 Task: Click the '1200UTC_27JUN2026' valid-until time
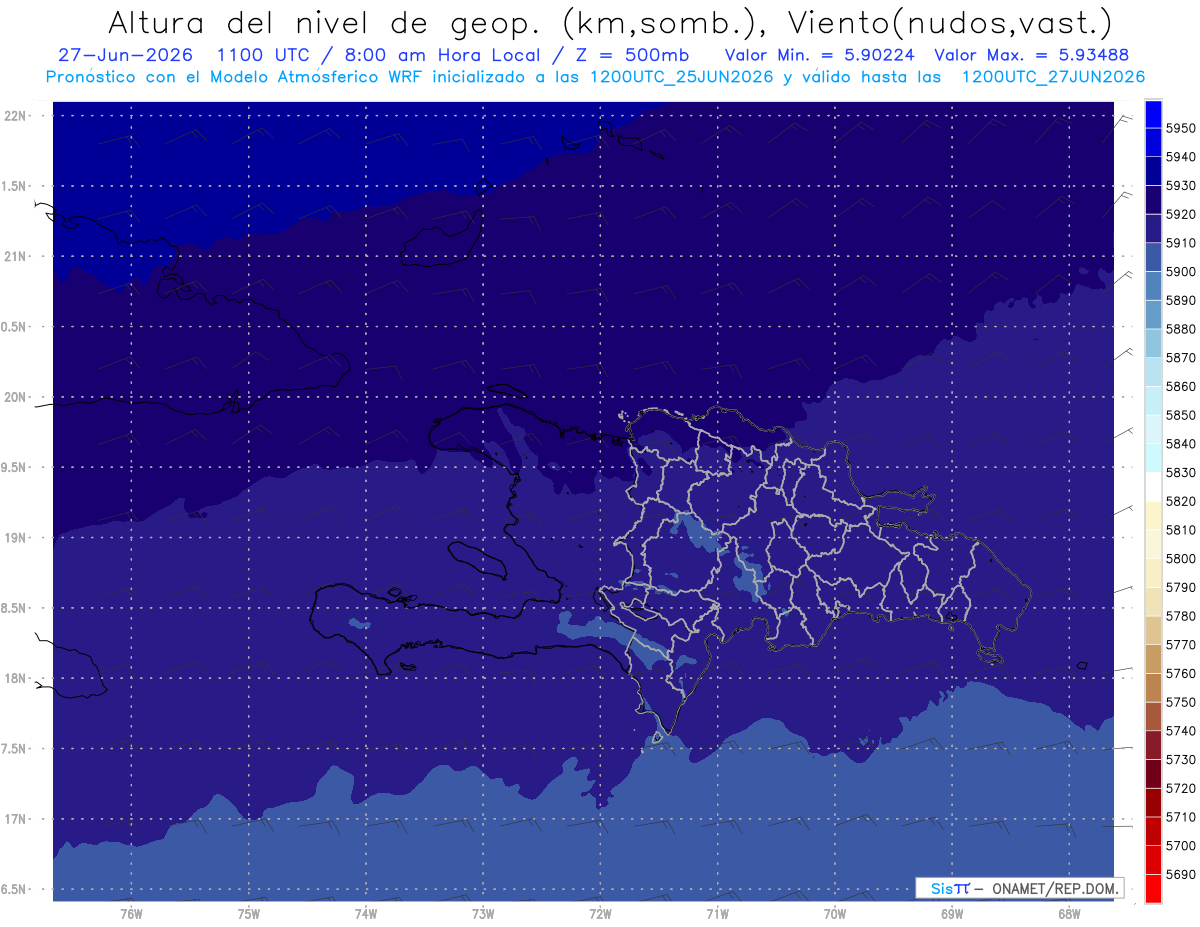pos(1053,76)
